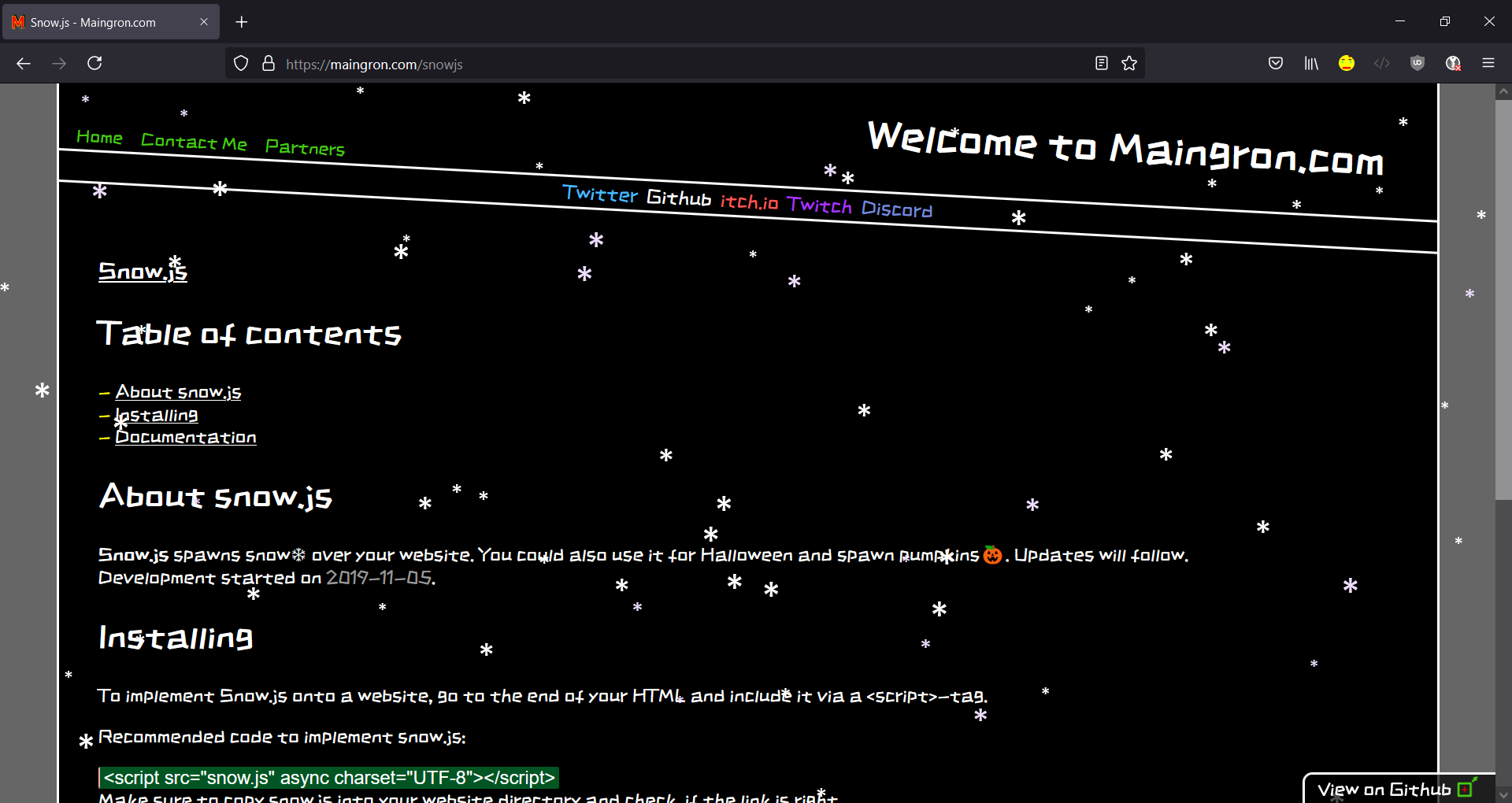
Task: Go to the Home page link
Action: point(99,137)
